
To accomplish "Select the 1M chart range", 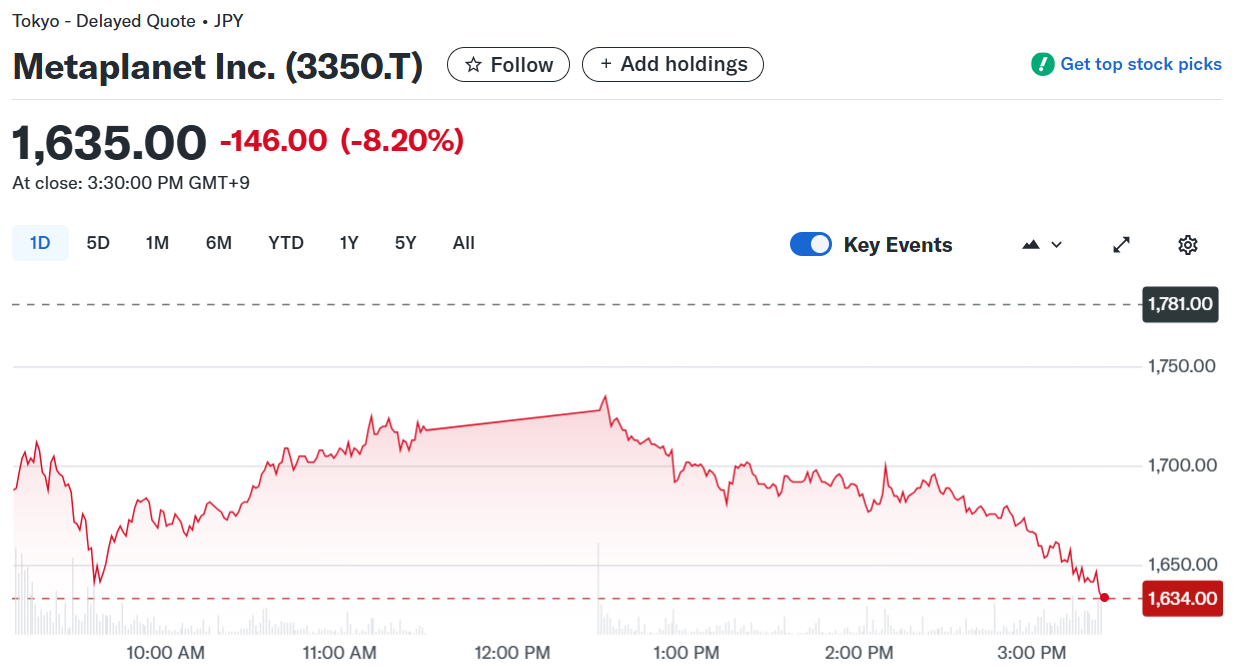I will [157, 243].
